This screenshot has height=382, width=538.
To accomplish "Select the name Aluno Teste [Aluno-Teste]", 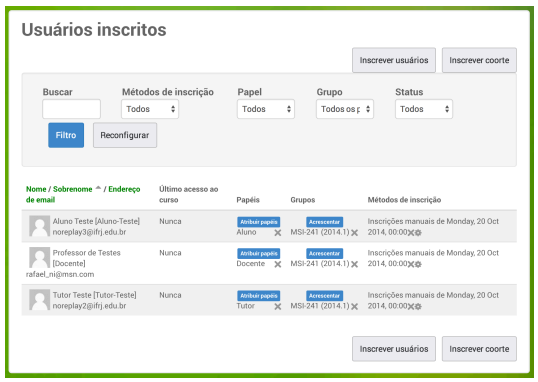I will point(96,221).
